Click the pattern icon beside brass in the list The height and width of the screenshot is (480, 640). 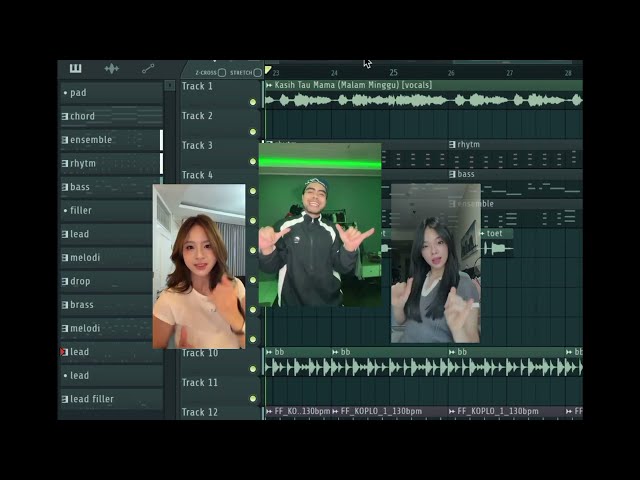[x=65, y=305]
